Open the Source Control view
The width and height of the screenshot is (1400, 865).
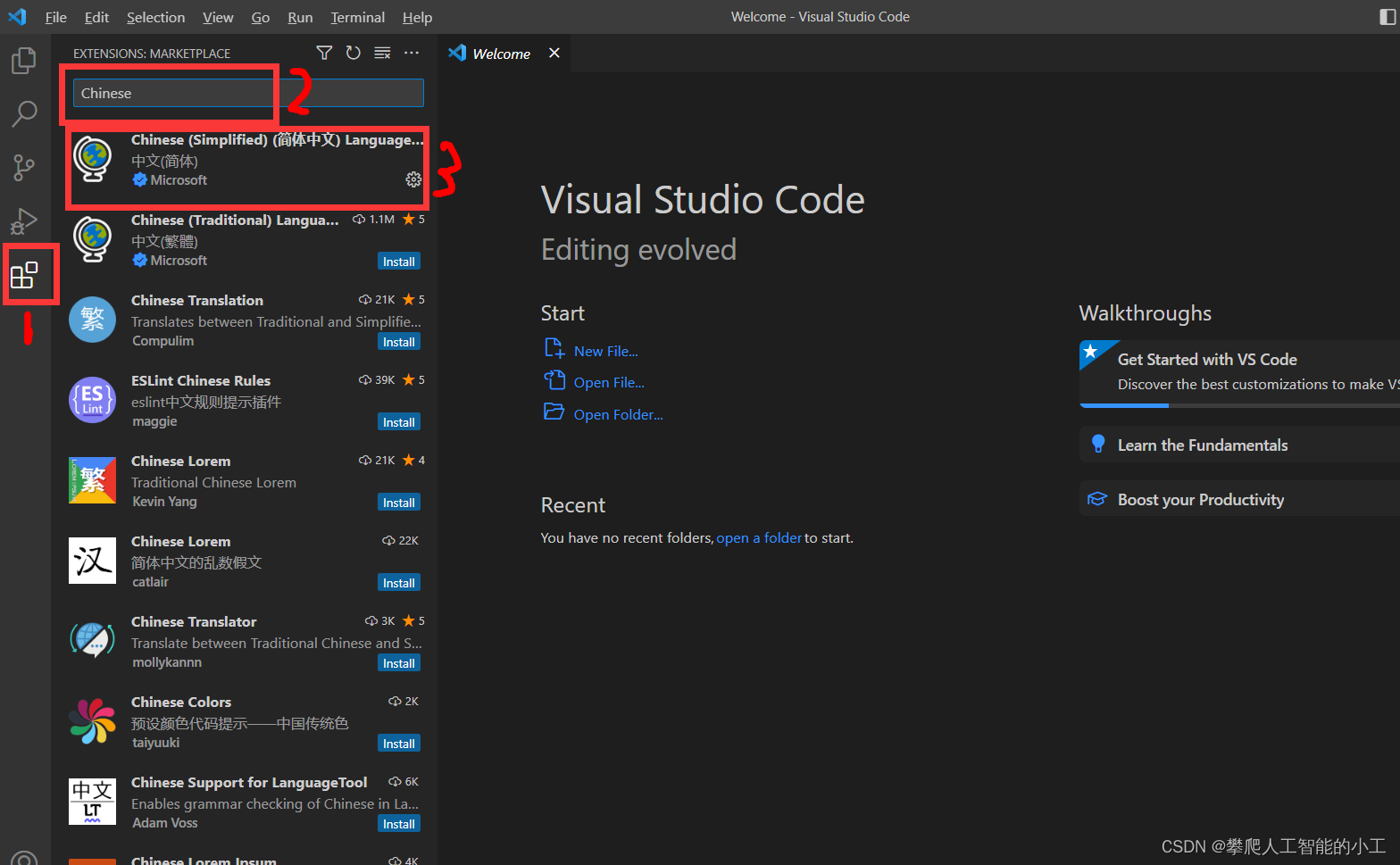tap(24, 167)
